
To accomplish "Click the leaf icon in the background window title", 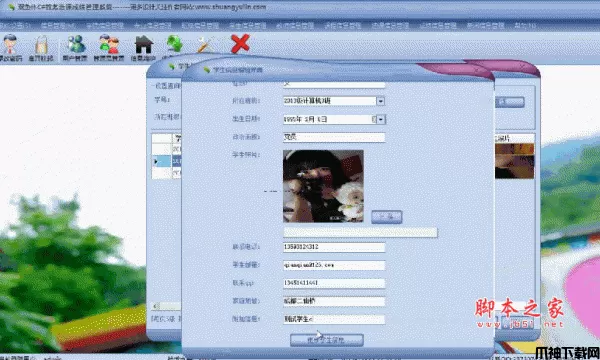I will click(172, 67).
